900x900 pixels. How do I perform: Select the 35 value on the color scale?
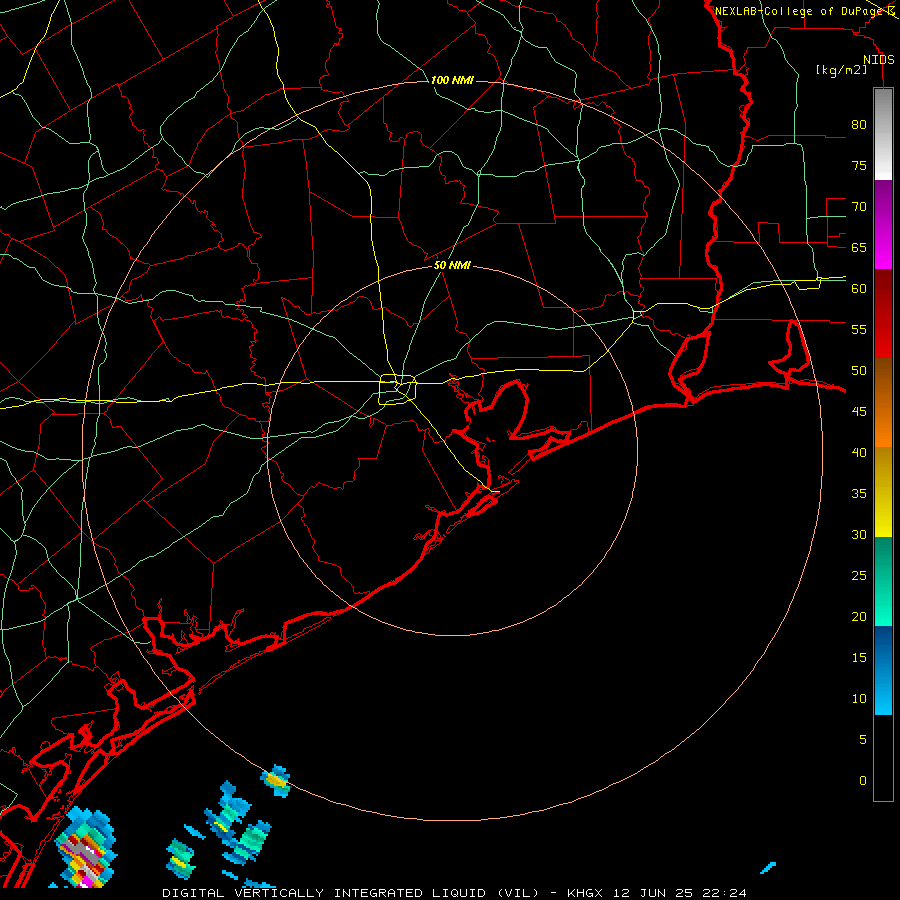(859, 494)
